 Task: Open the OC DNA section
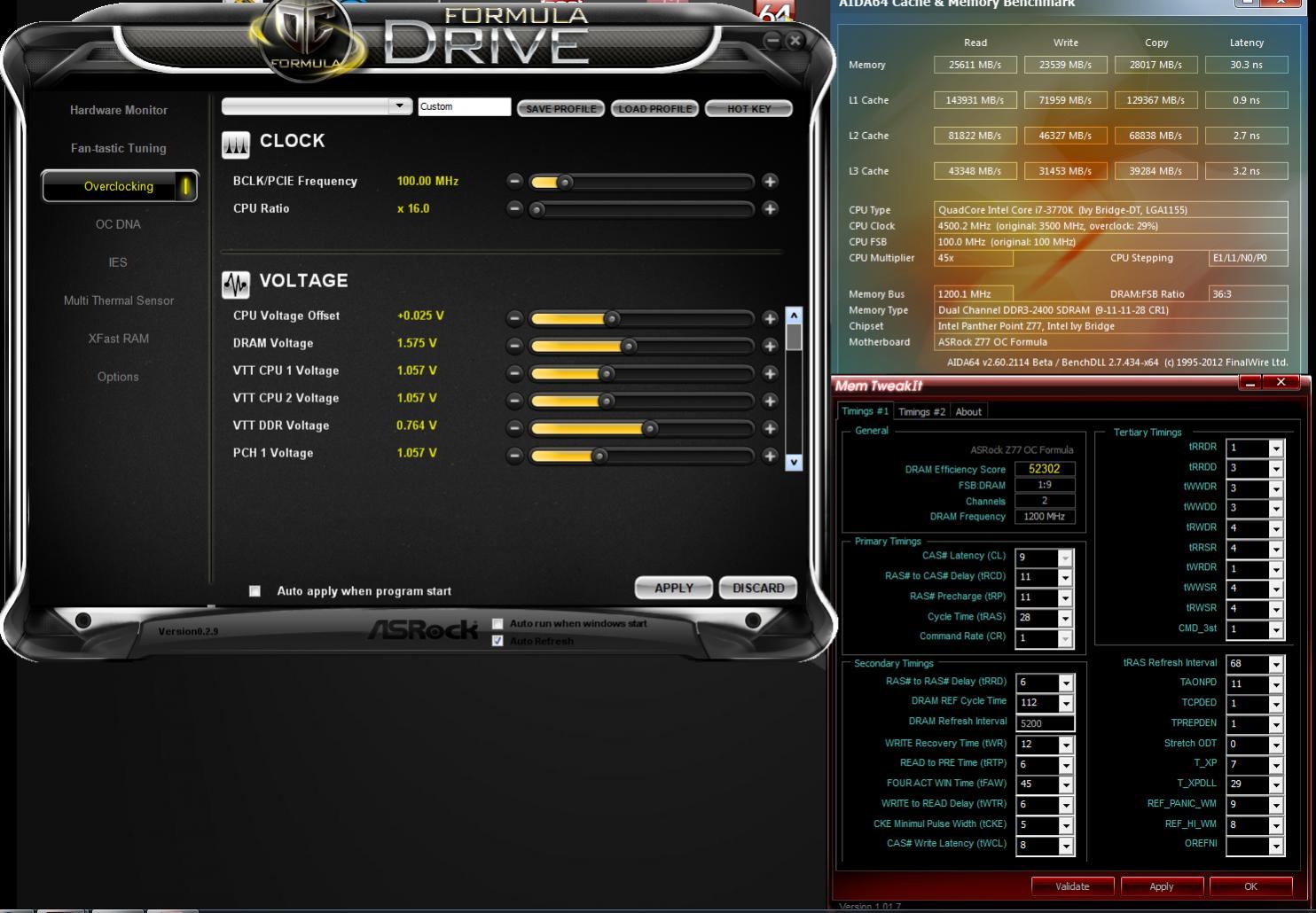tap(118, 224)
